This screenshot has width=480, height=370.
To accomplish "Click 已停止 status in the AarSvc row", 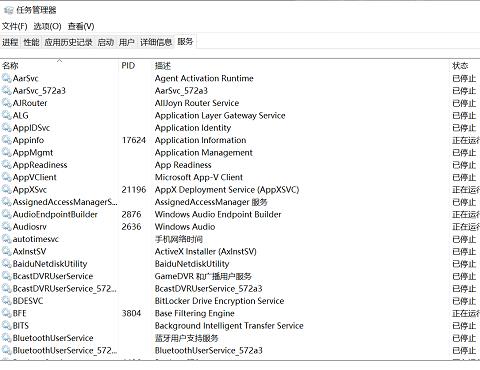I will 464,78.
